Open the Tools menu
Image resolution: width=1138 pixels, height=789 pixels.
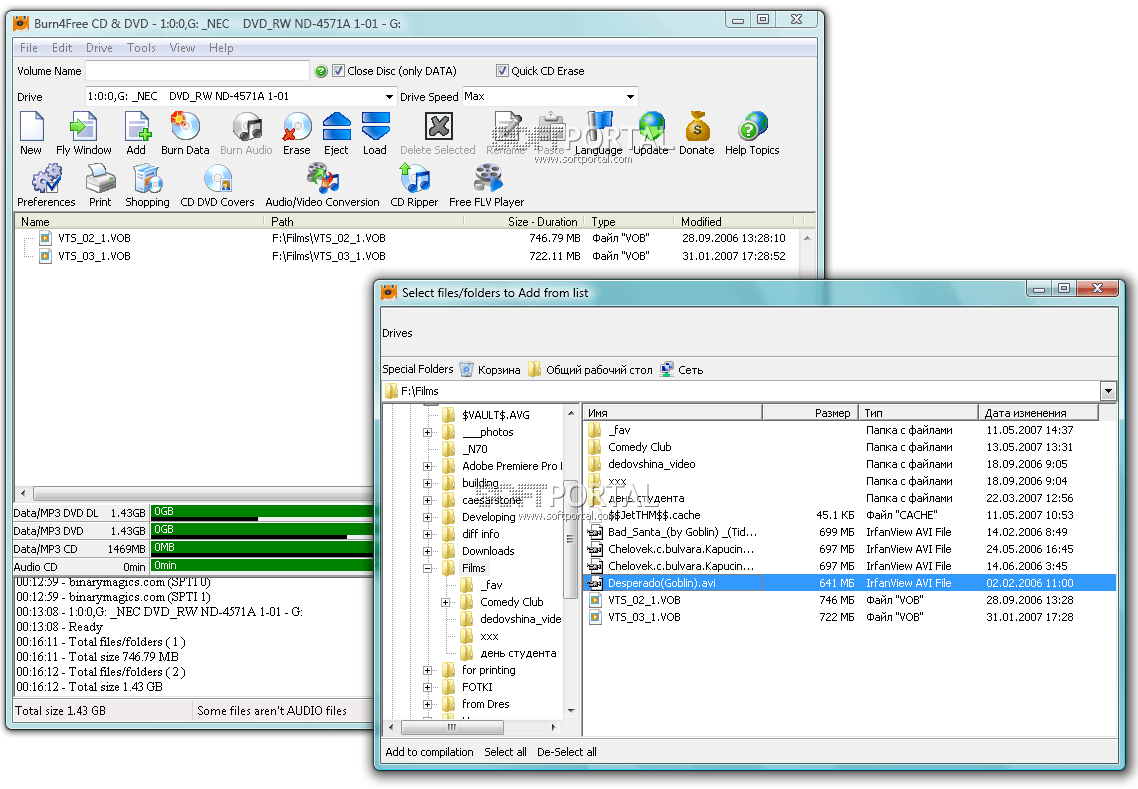tap(141, 48)
